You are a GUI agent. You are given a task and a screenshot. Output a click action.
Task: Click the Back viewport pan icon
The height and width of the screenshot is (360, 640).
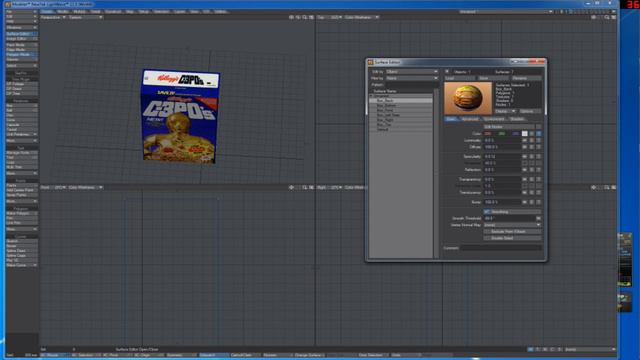click(x=291, y=188)
